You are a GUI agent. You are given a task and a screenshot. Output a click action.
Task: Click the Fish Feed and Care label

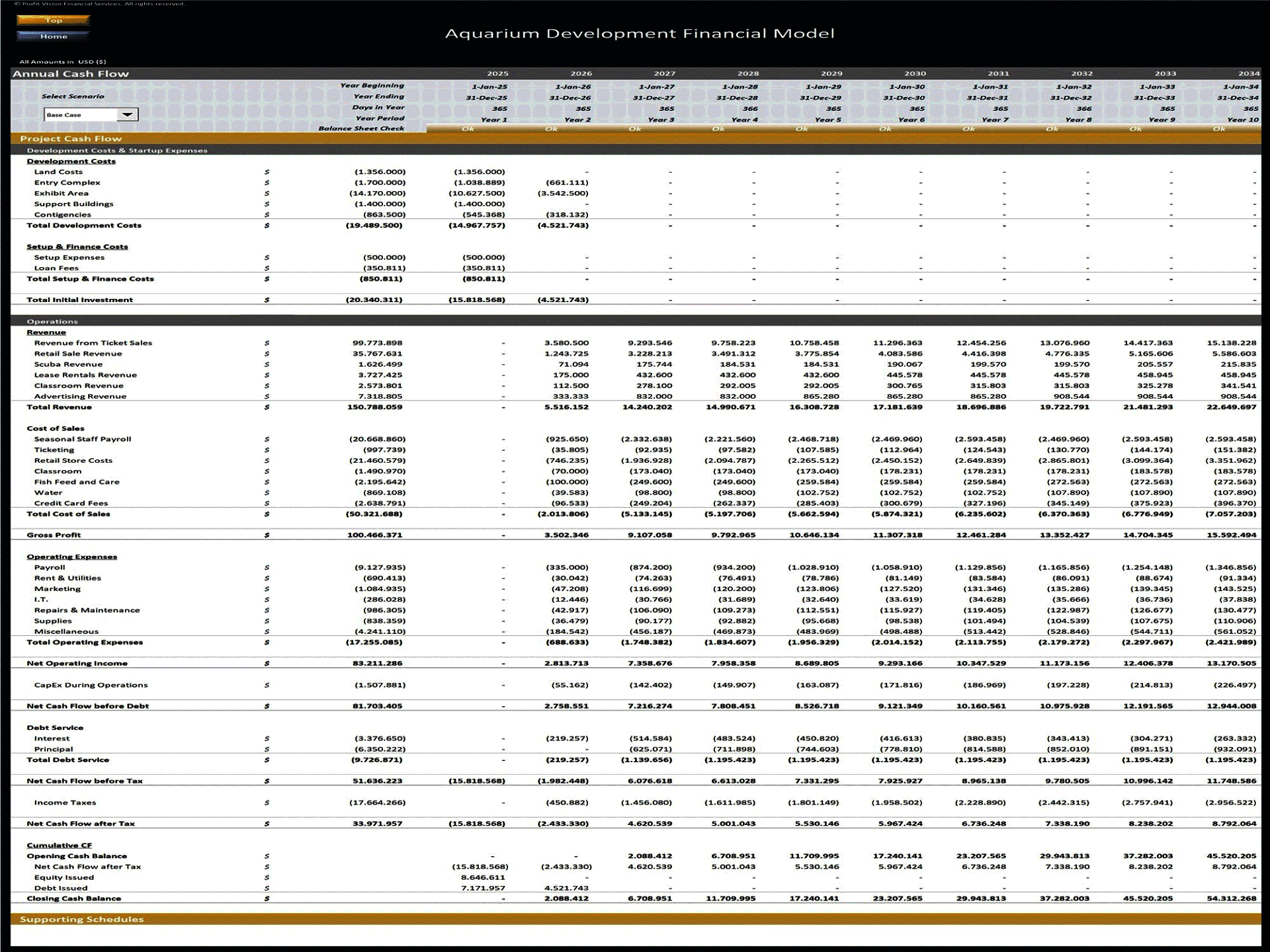(77, 482)
